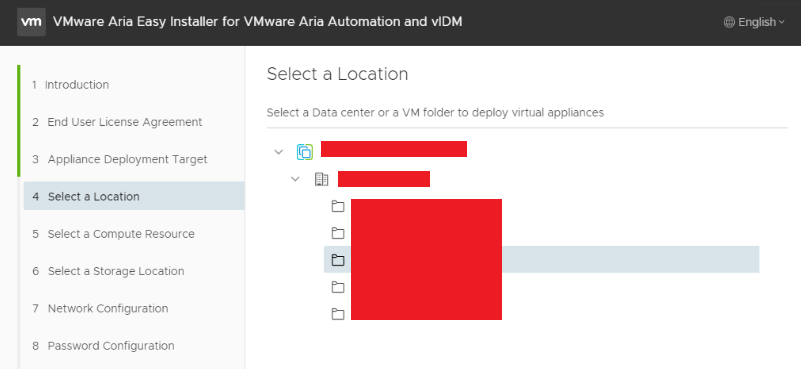Collapse the datacenter node chevron
Viewport: 801px width, 369px height.
(x=295, y=179)
